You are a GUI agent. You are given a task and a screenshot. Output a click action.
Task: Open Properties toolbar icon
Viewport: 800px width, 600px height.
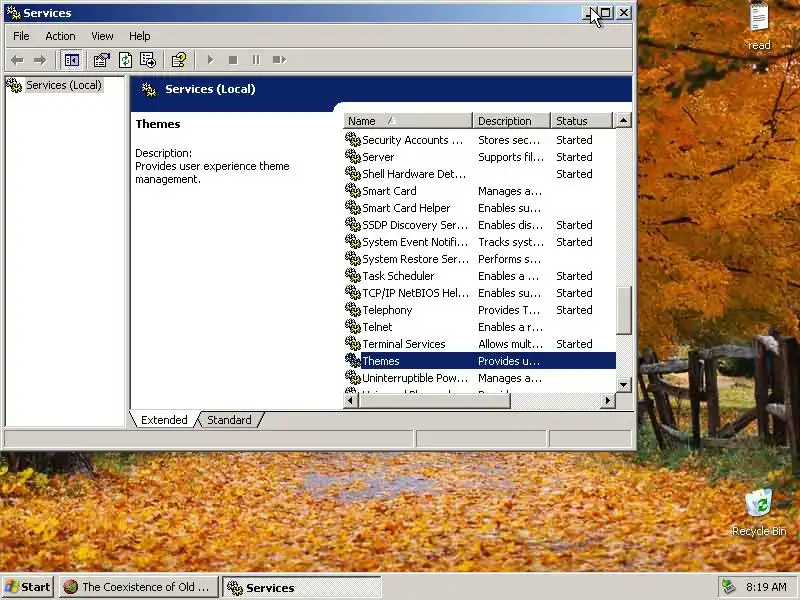(x=102, y=60)
